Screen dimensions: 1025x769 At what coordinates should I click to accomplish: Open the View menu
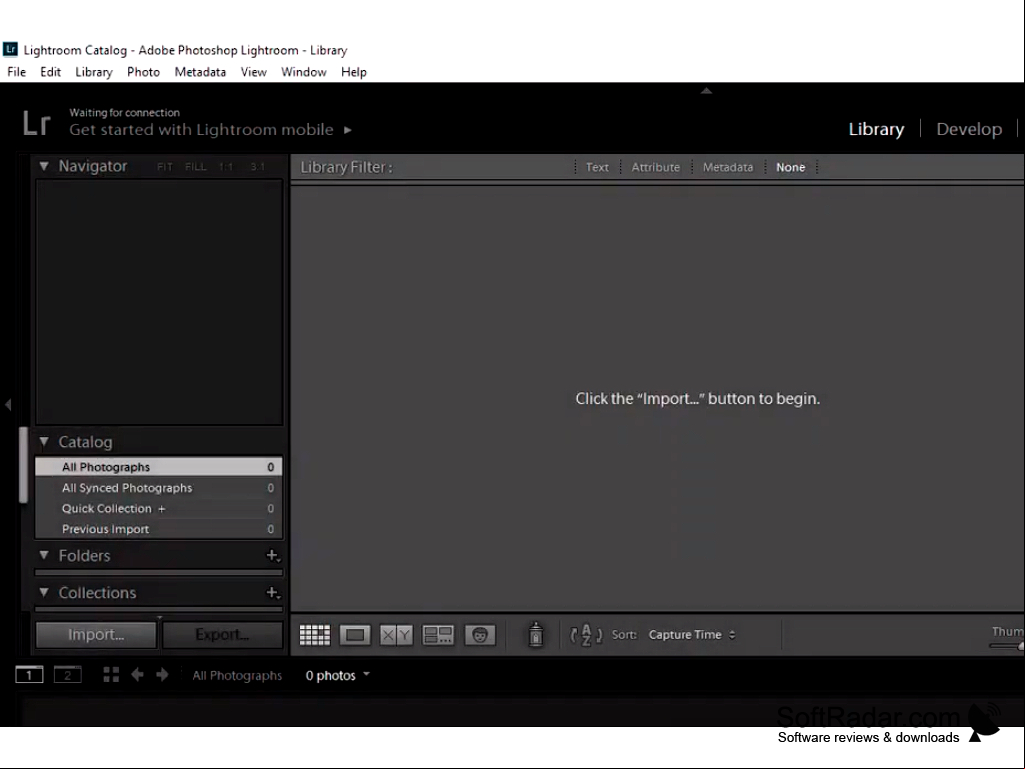pos(254,72)
